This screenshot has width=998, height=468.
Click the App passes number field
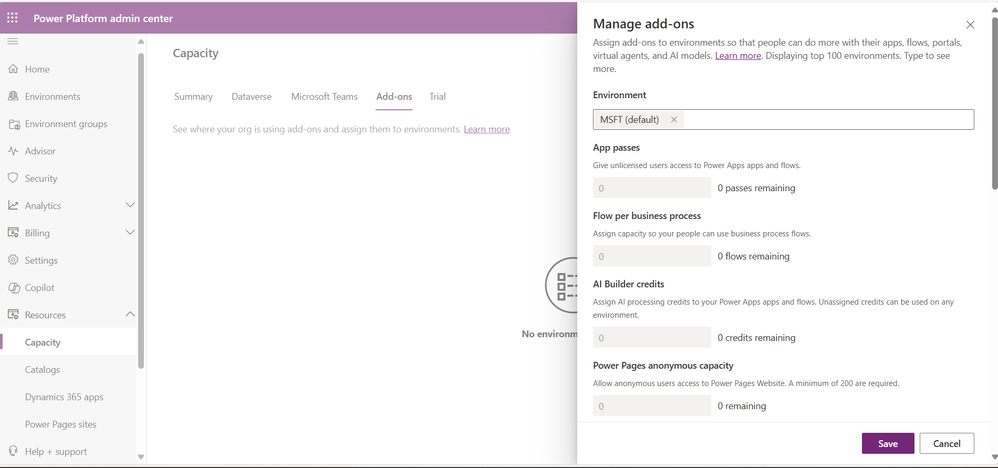(652, 188)
